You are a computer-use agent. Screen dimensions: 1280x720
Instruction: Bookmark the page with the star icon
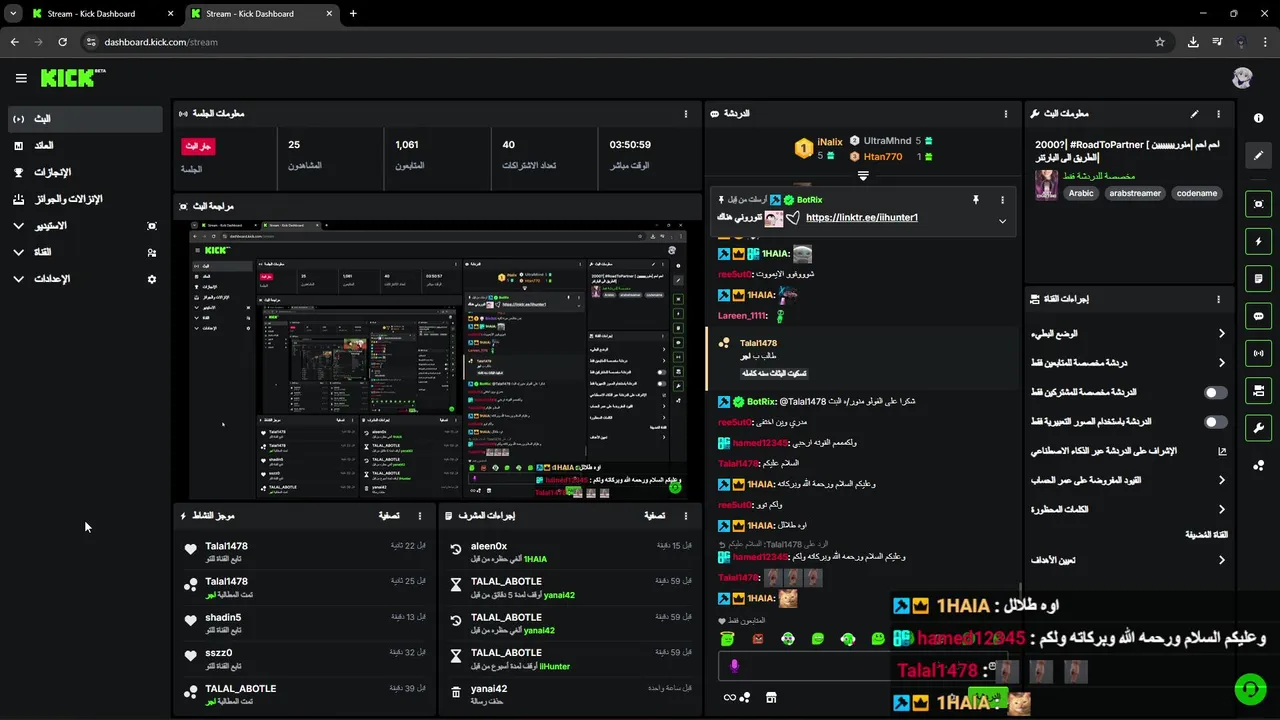(1160, 42)
